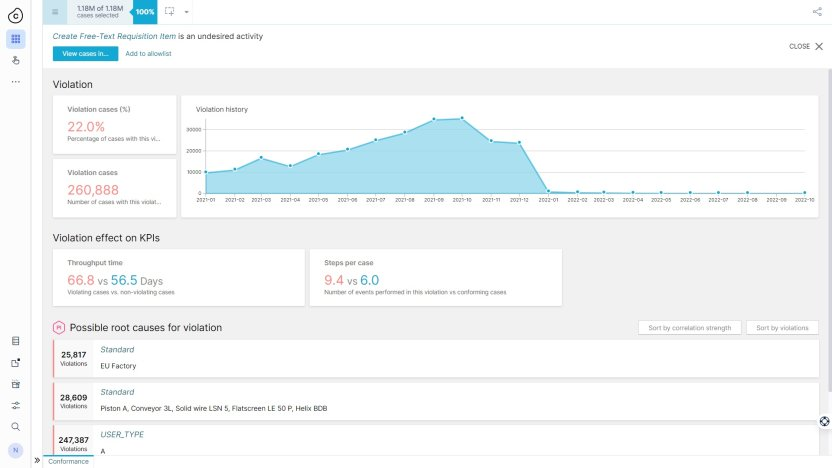
Task: Click the Violation history chart title
Action: pyautogui.click(x=222, y=109)
